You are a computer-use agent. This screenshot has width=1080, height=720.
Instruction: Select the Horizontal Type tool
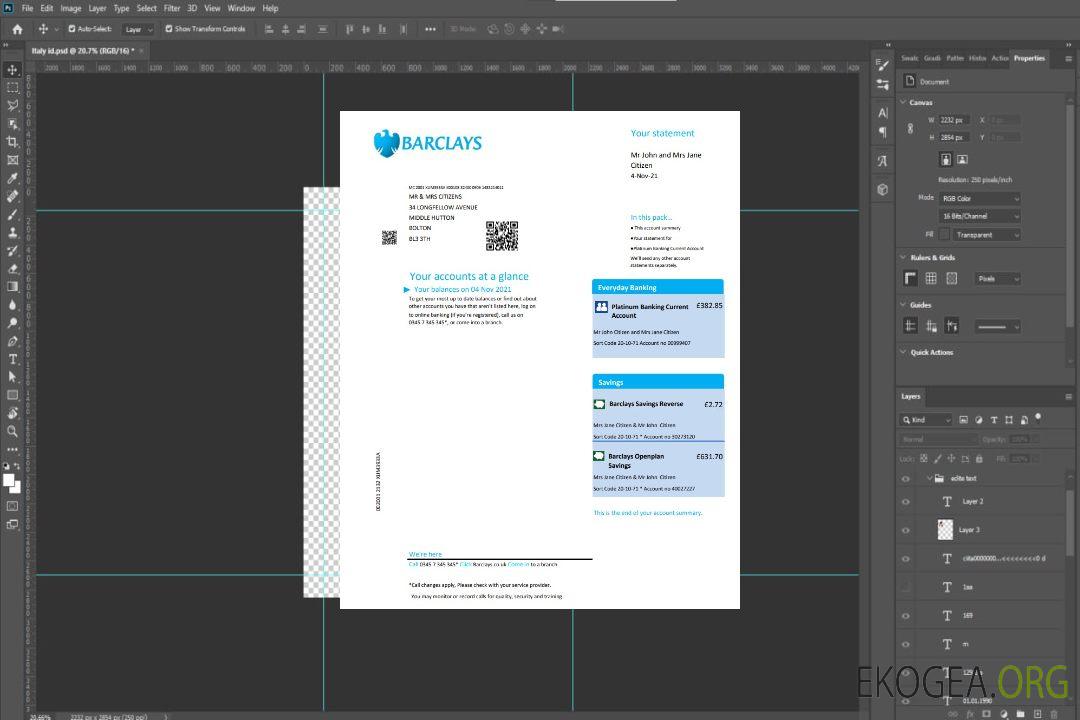click(x=12, y=359)
